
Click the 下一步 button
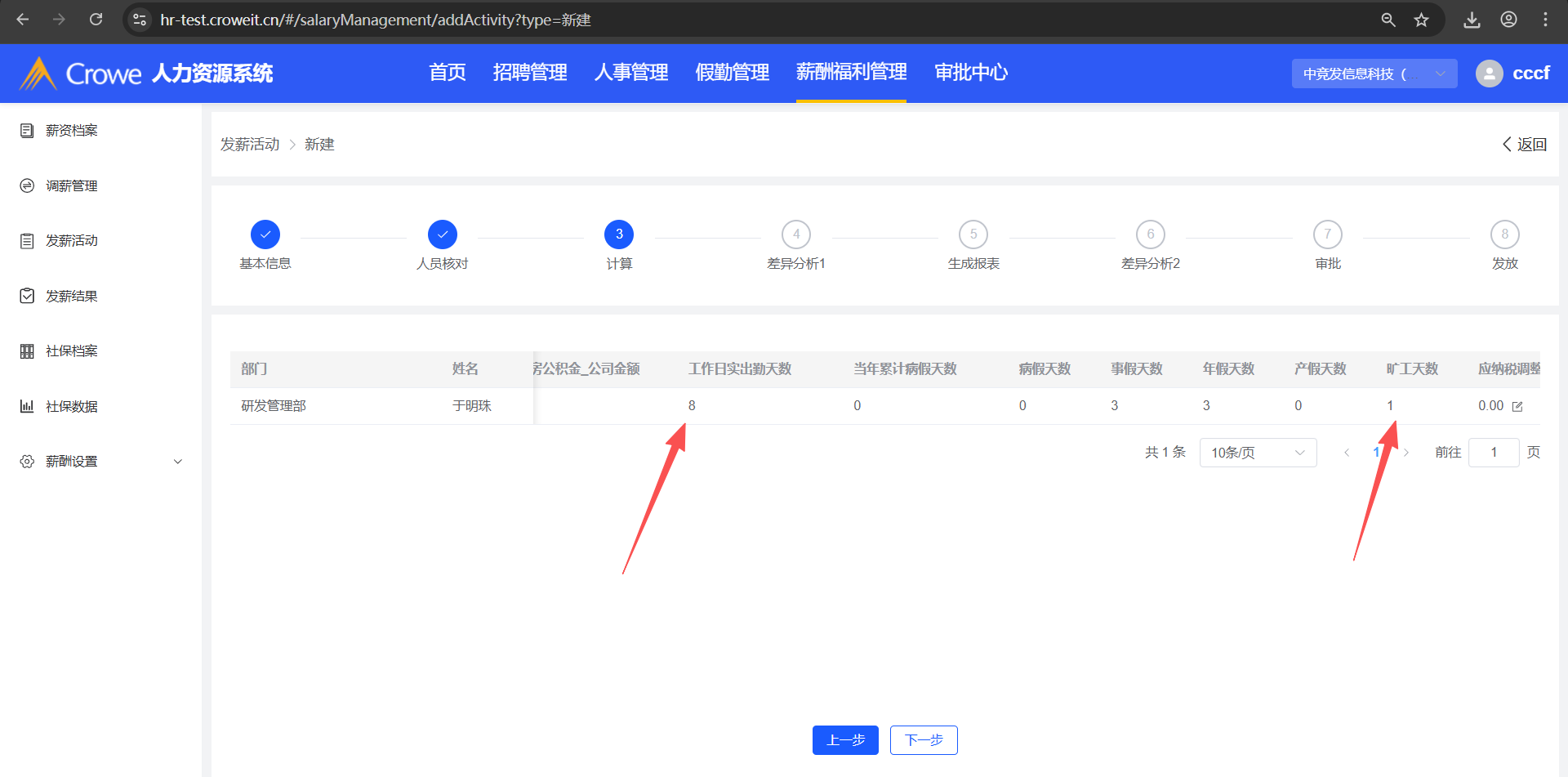click(x=924, y=740)
